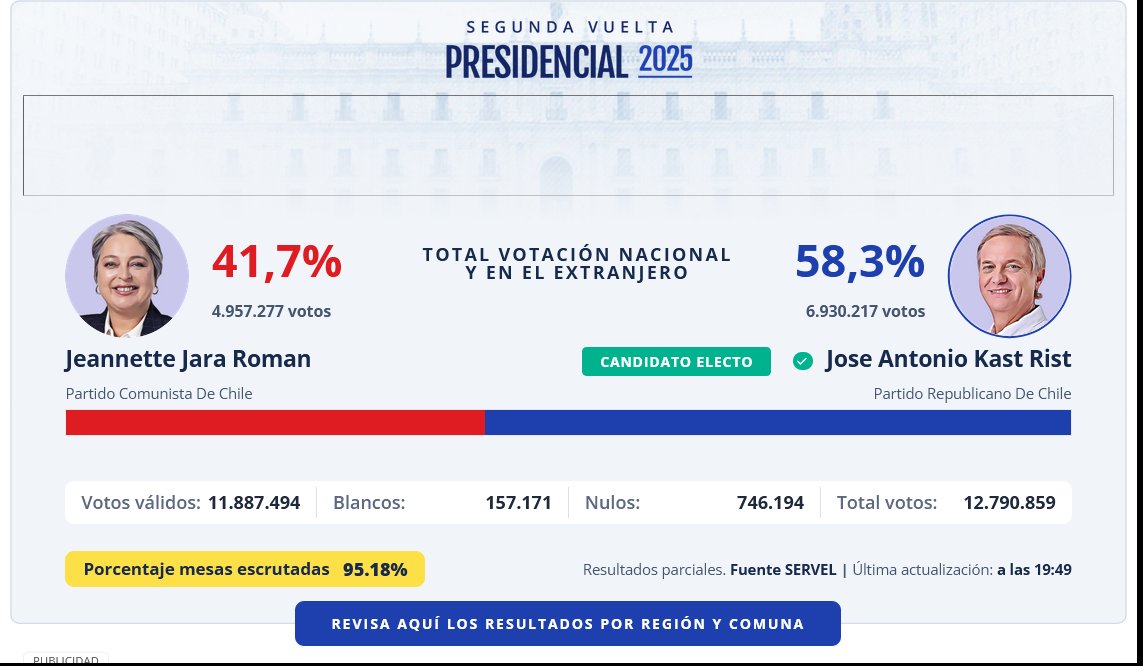Image resolution: width=1143 pixels, height=666 pixels.
Task: Open results by región y comuna
Action: pyautogui.click(x=567, y=624)
